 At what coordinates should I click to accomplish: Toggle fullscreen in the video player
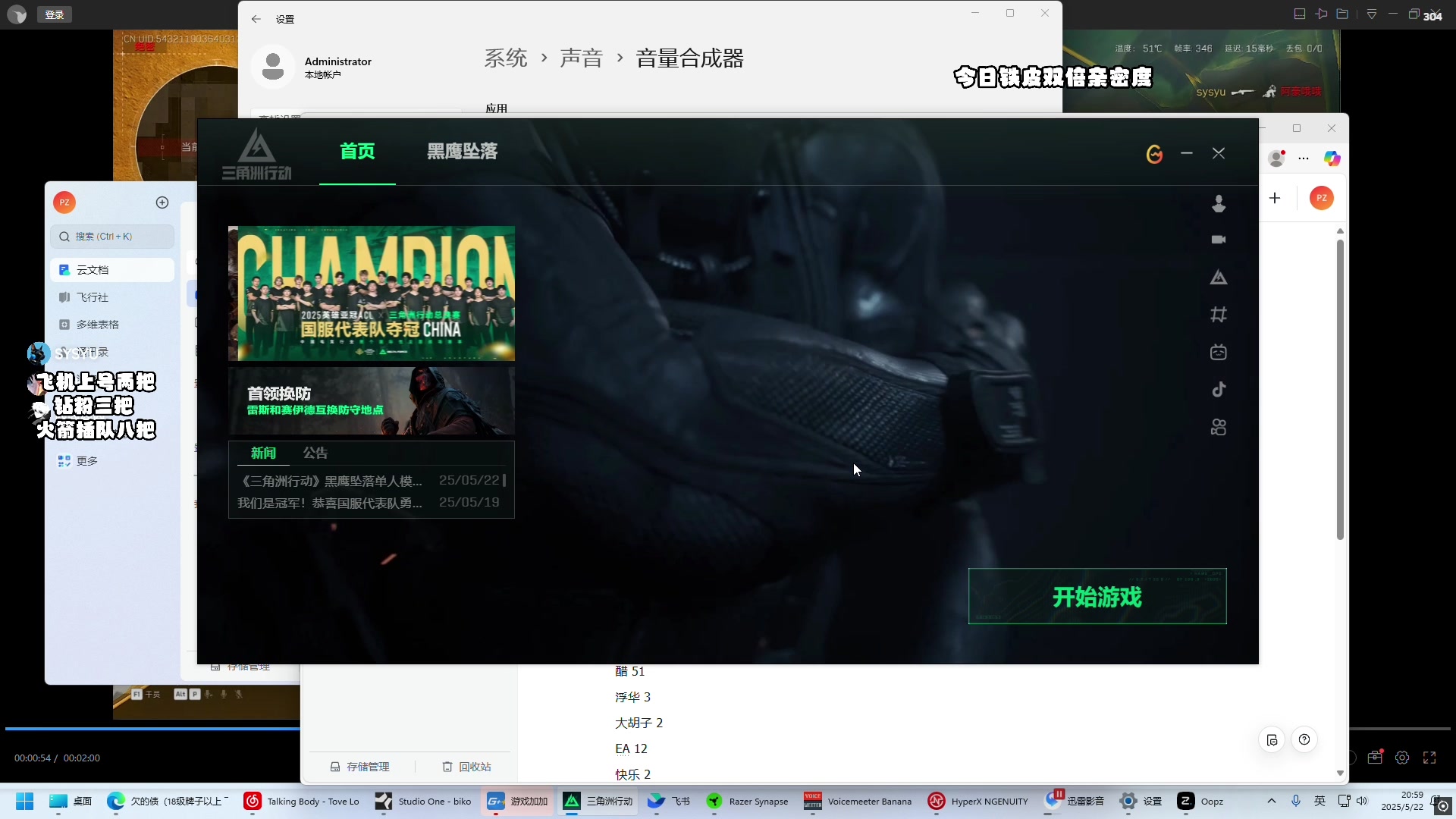[1429, 758]
